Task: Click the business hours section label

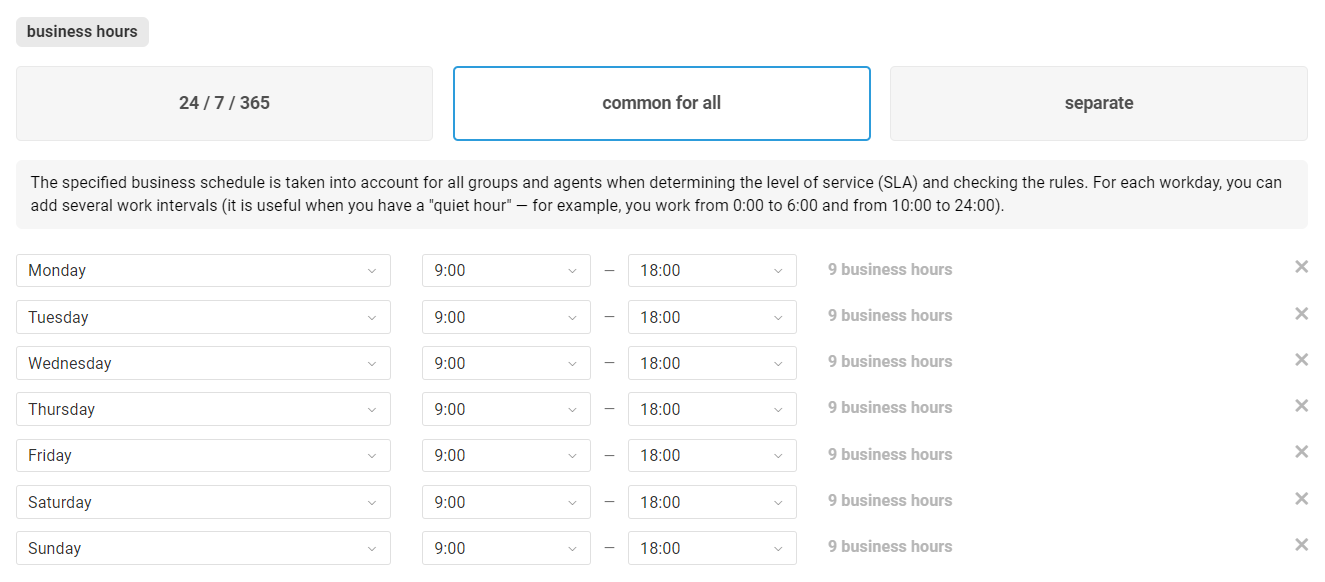Action: (82, 32)
